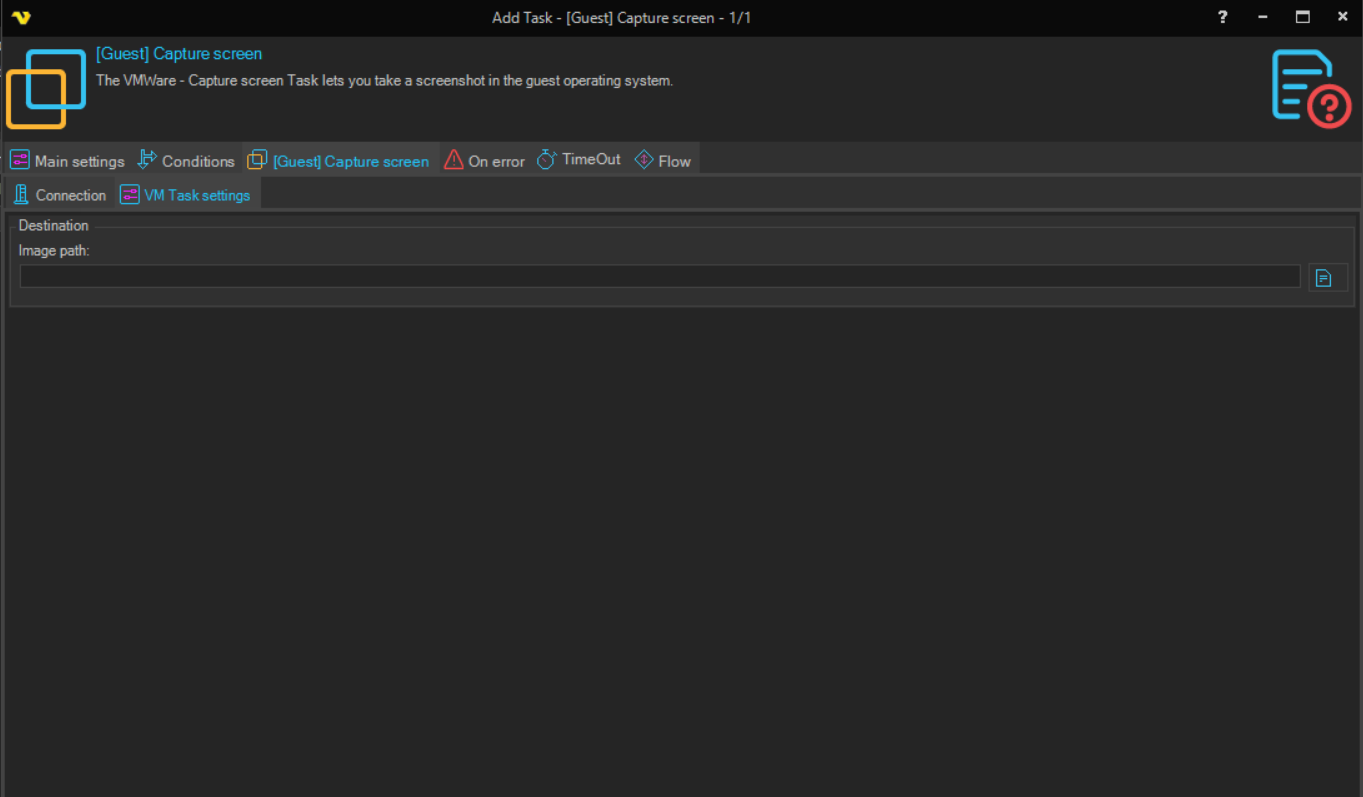The width and height of the screenshot is (1363, 797).
Task: Click the VisualCron logo in the title bar
Action: (x=21, y=18)
